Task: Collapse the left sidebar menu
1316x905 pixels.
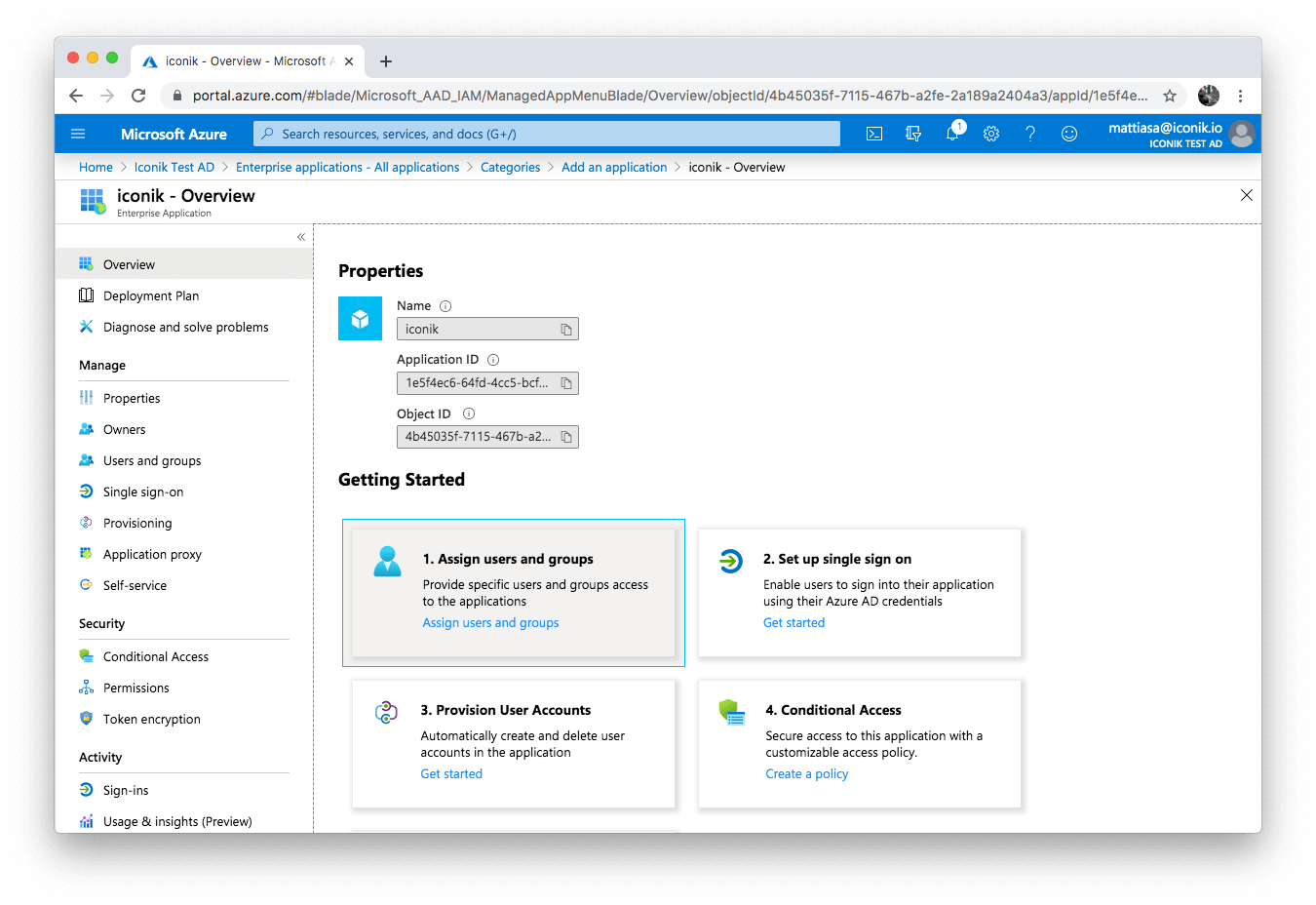Action: pyautogui.click(x=301, y=237)
